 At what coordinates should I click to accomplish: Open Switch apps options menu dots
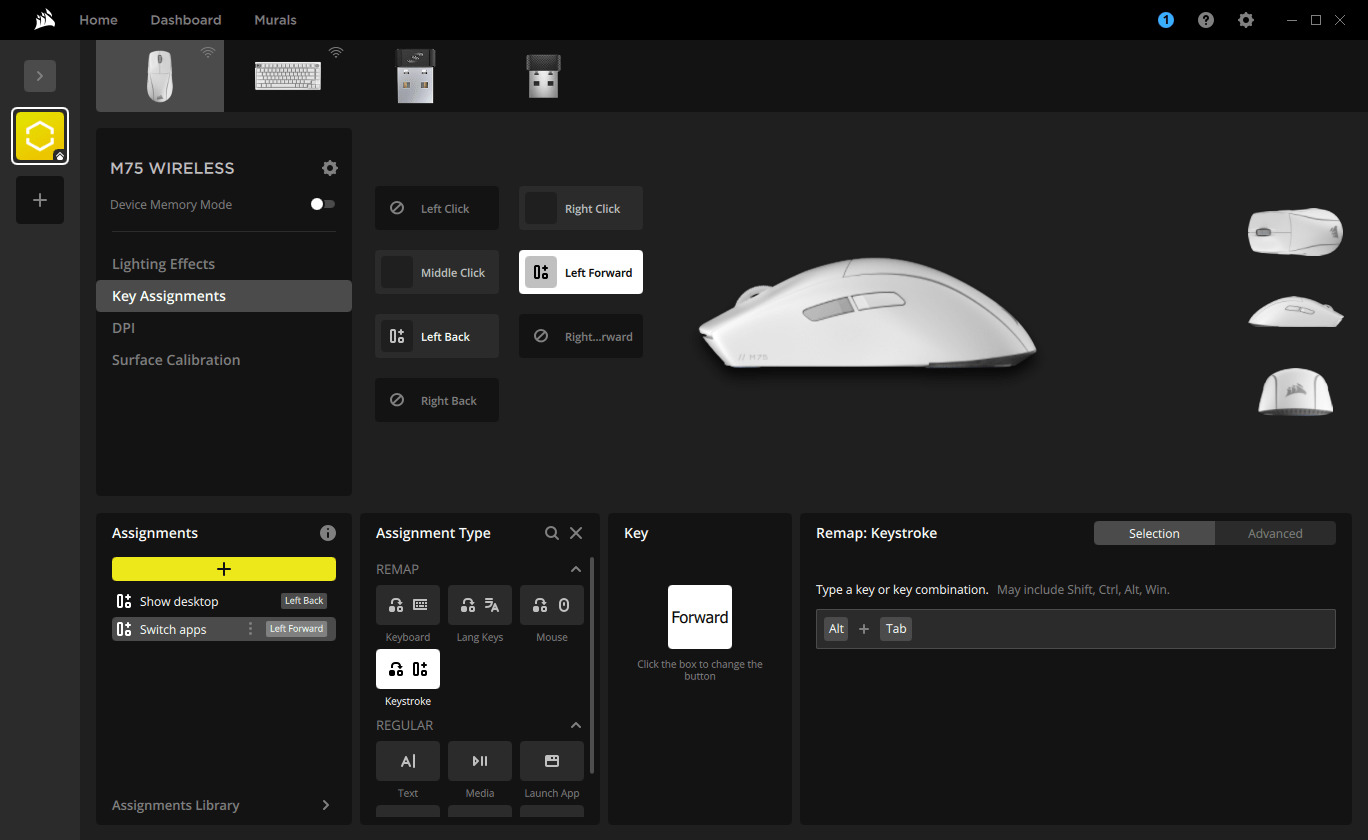click(250, 629)
